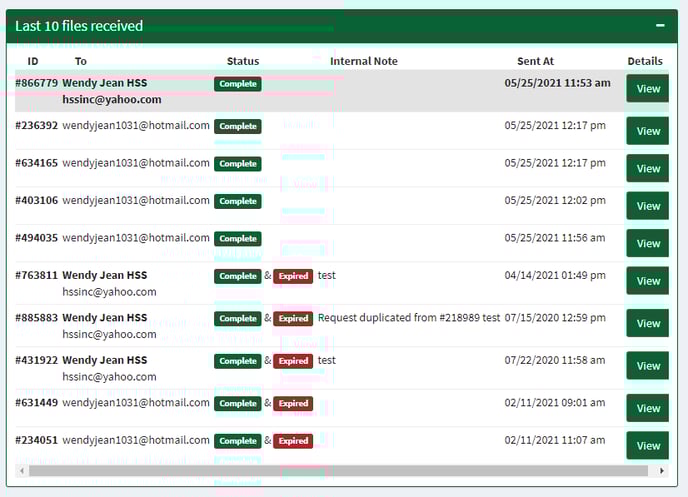Click View for file #403106

(648, 206)
